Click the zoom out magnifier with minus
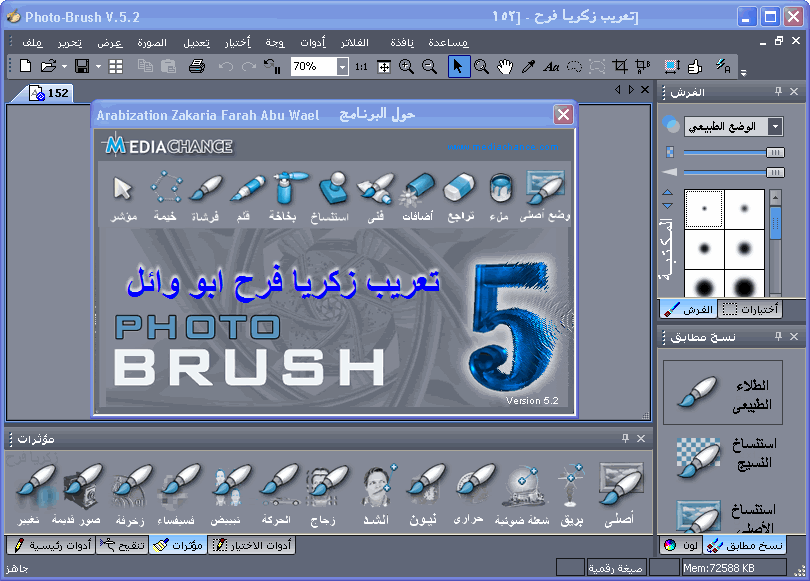 (x=429, y=67)
